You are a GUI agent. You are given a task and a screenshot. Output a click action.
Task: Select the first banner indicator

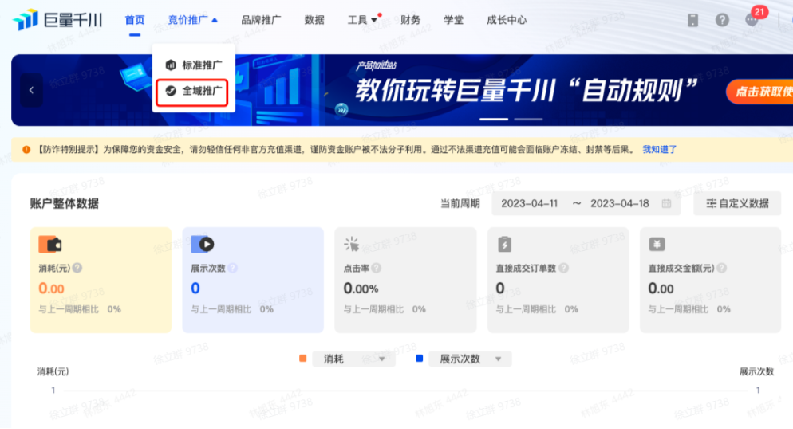[x=494, y=119]
